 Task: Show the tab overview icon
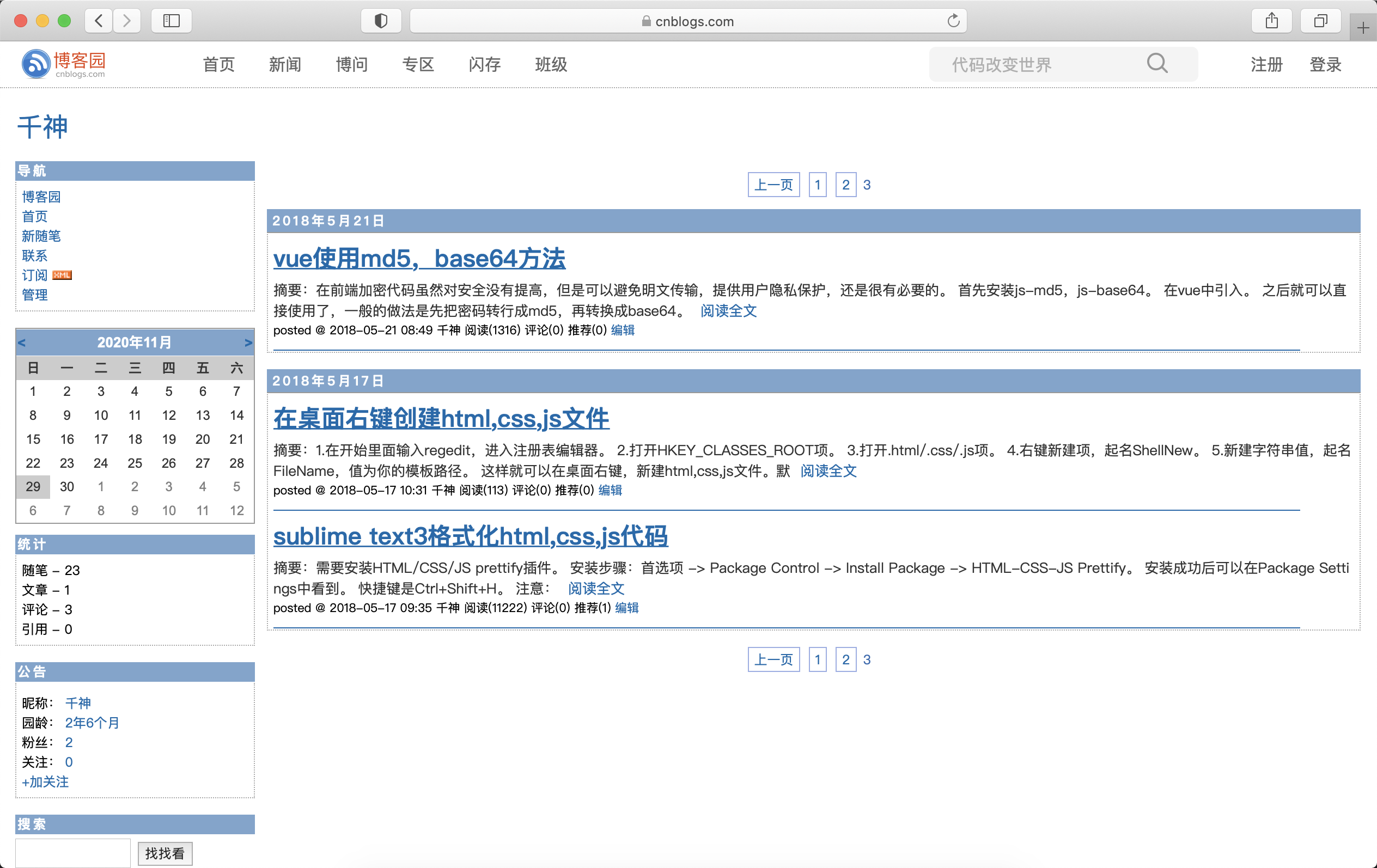pyautogui.click(x=1320, y=21)
